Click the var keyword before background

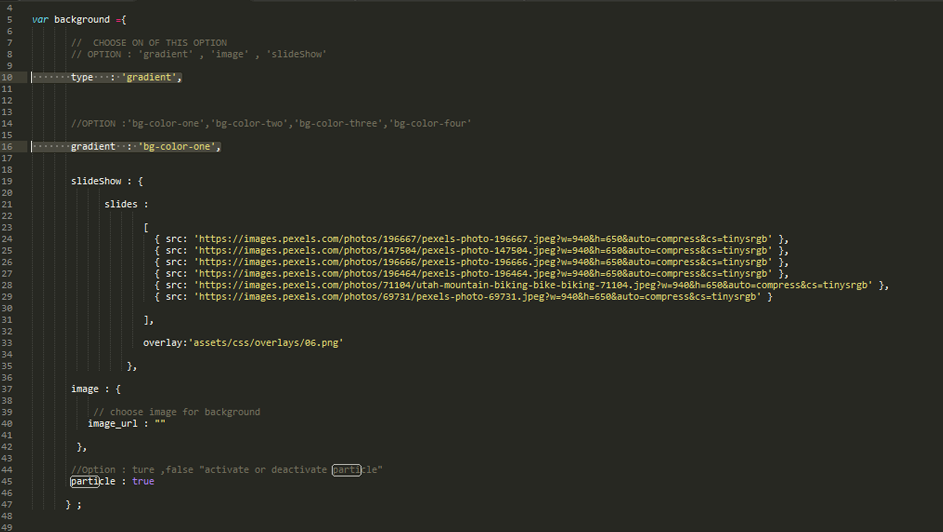[x=40, y=19]
